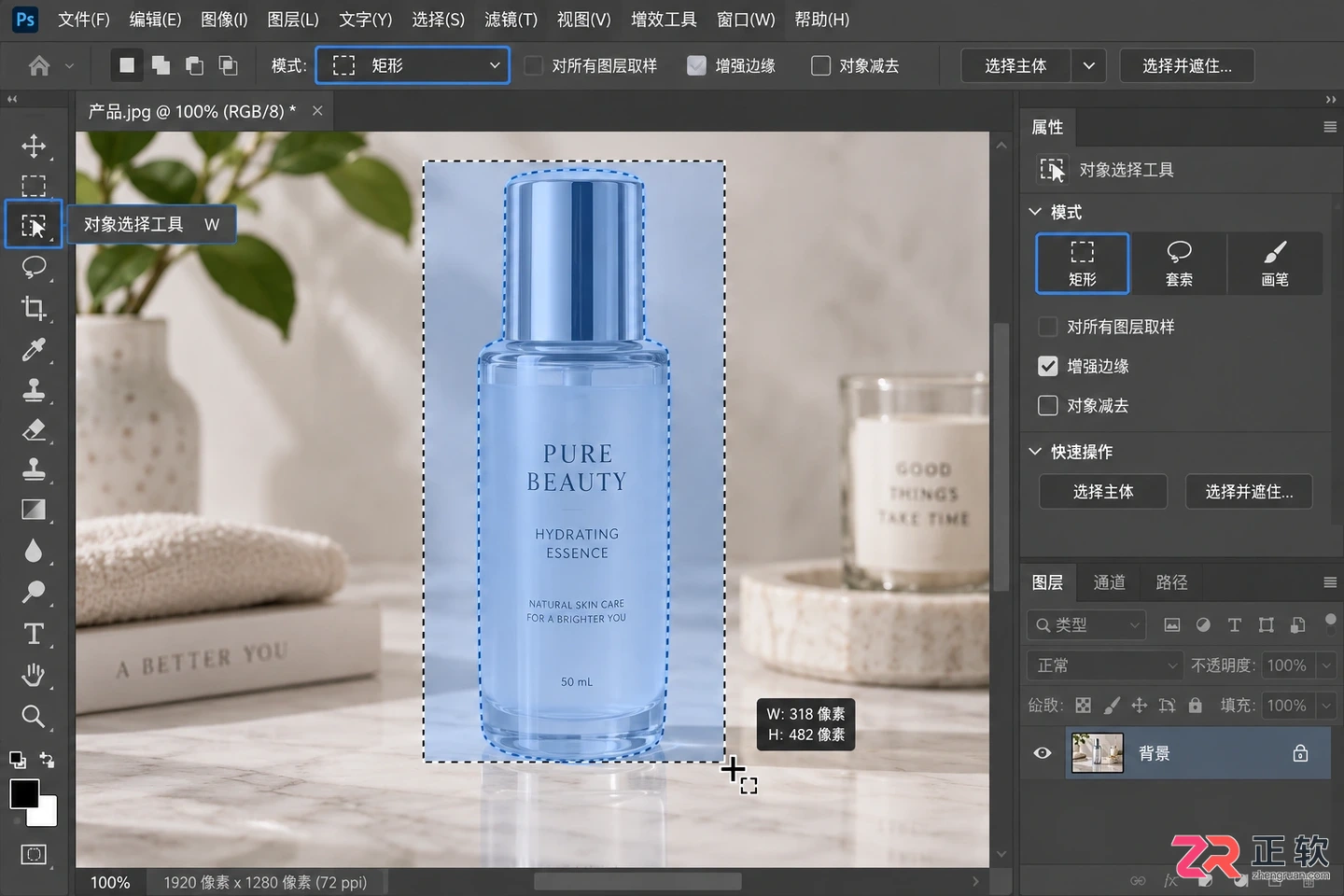Open the Properties panel menu icon
Screen dimensions: 1344x896
[x=1330, y=127]
